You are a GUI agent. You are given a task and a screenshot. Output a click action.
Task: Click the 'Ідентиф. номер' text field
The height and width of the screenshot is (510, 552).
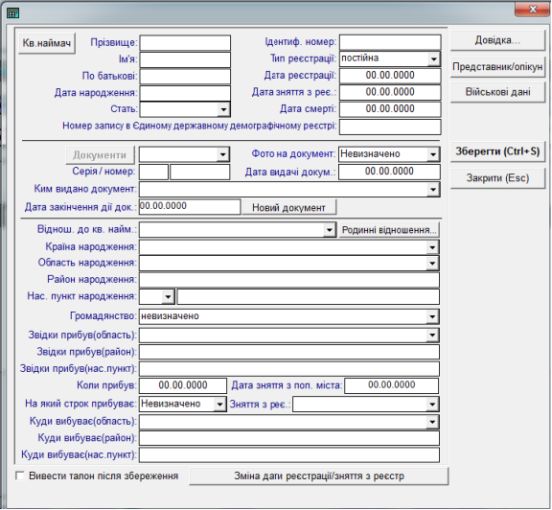pyautogui.click(x=390, y=42)
